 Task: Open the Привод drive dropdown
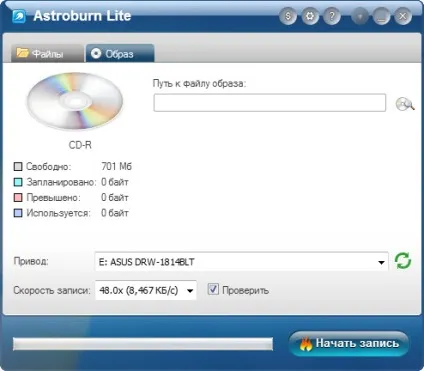click(x=241, y=262)
